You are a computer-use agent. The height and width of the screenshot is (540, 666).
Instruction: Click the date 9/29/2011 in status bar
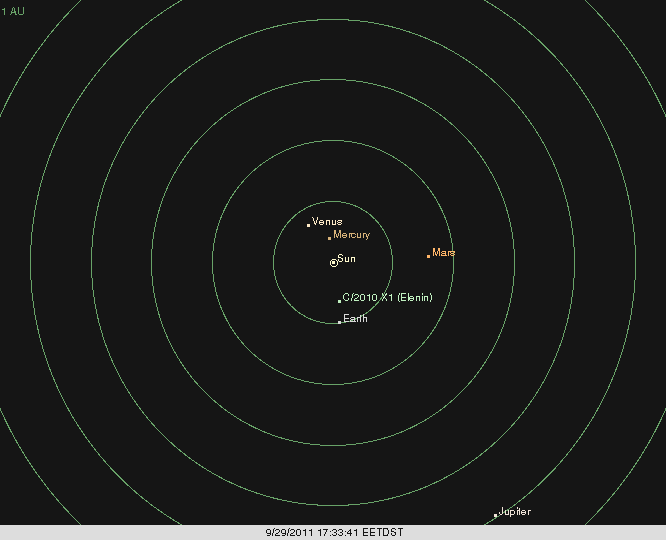287,533
